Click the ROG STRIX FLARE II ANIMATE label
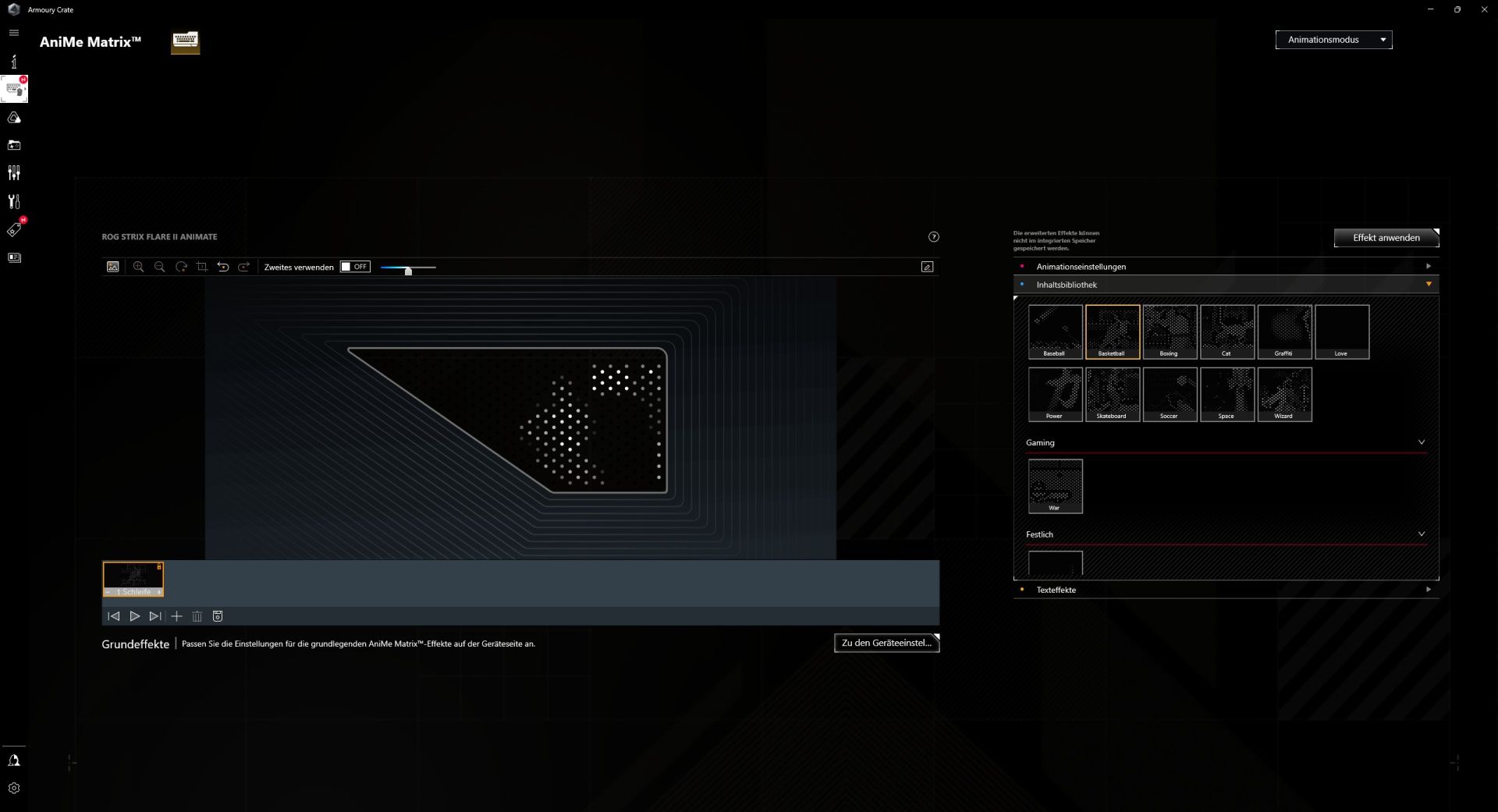This screenshot has height=812, width=1498. click(x=159, y=237)
